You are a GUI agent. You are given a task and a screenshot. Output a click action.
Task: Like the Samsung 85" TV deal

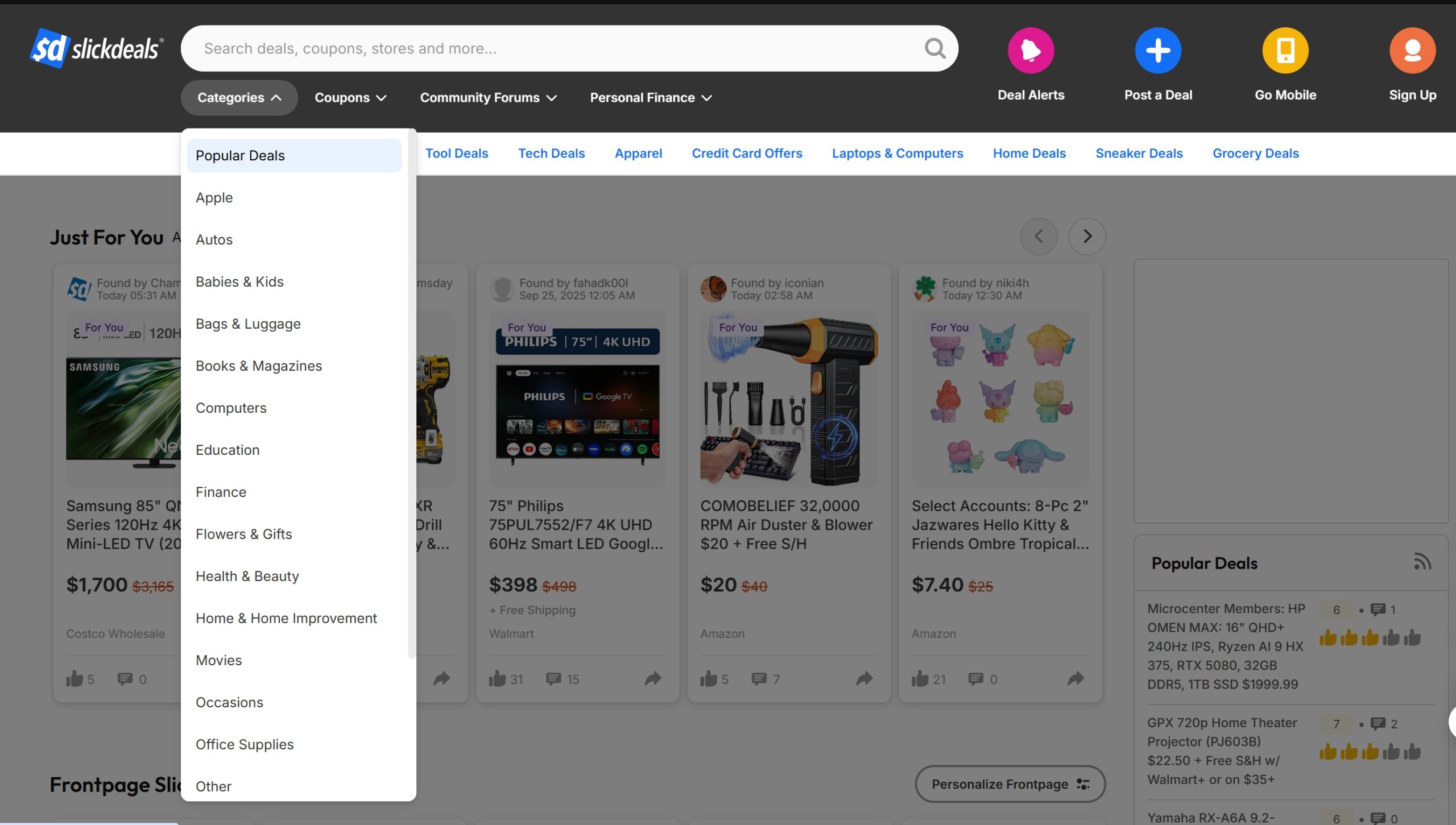(75, 678)
